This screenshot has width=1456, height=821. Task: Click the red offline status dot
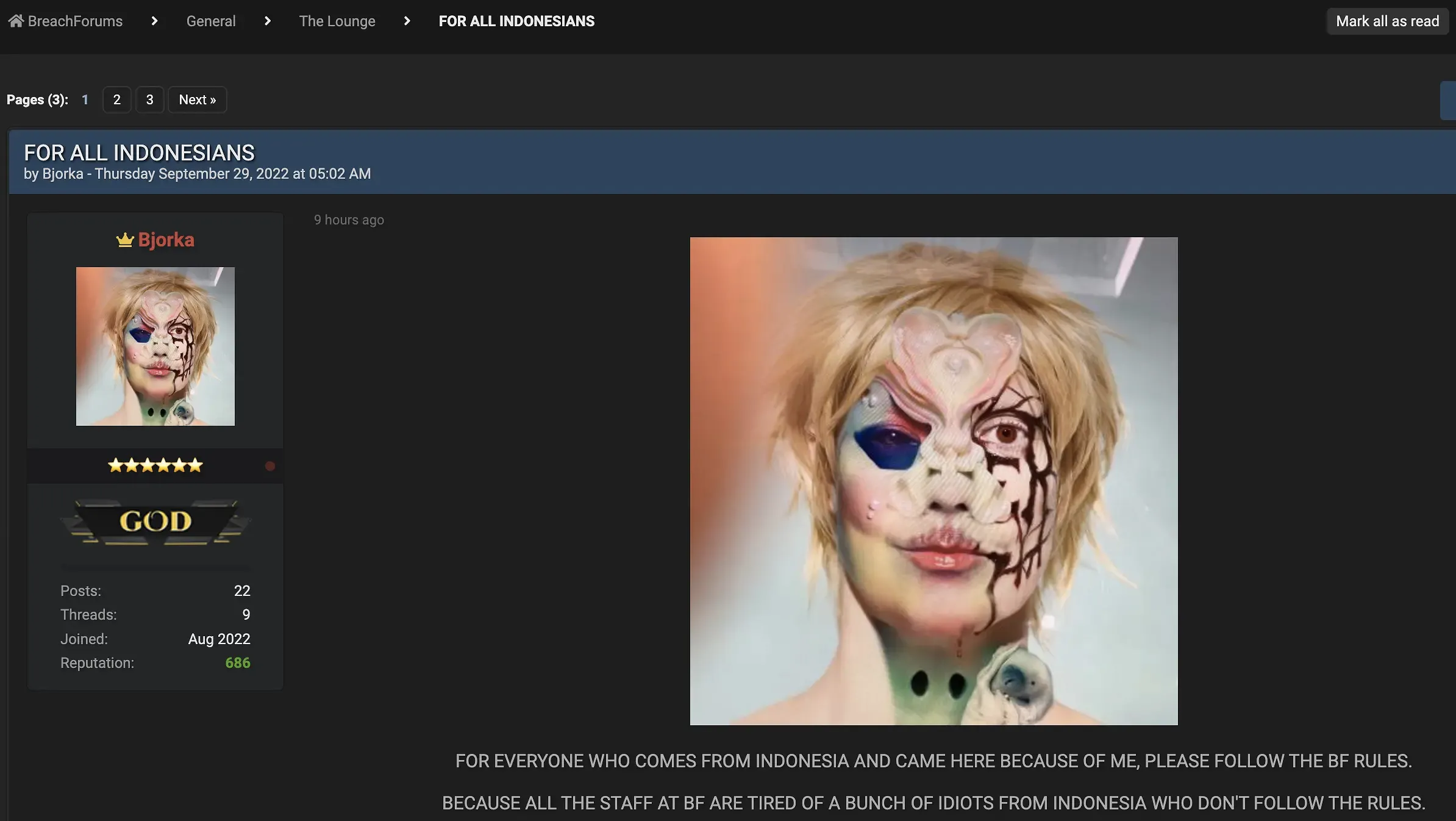[x=270, y=466]
